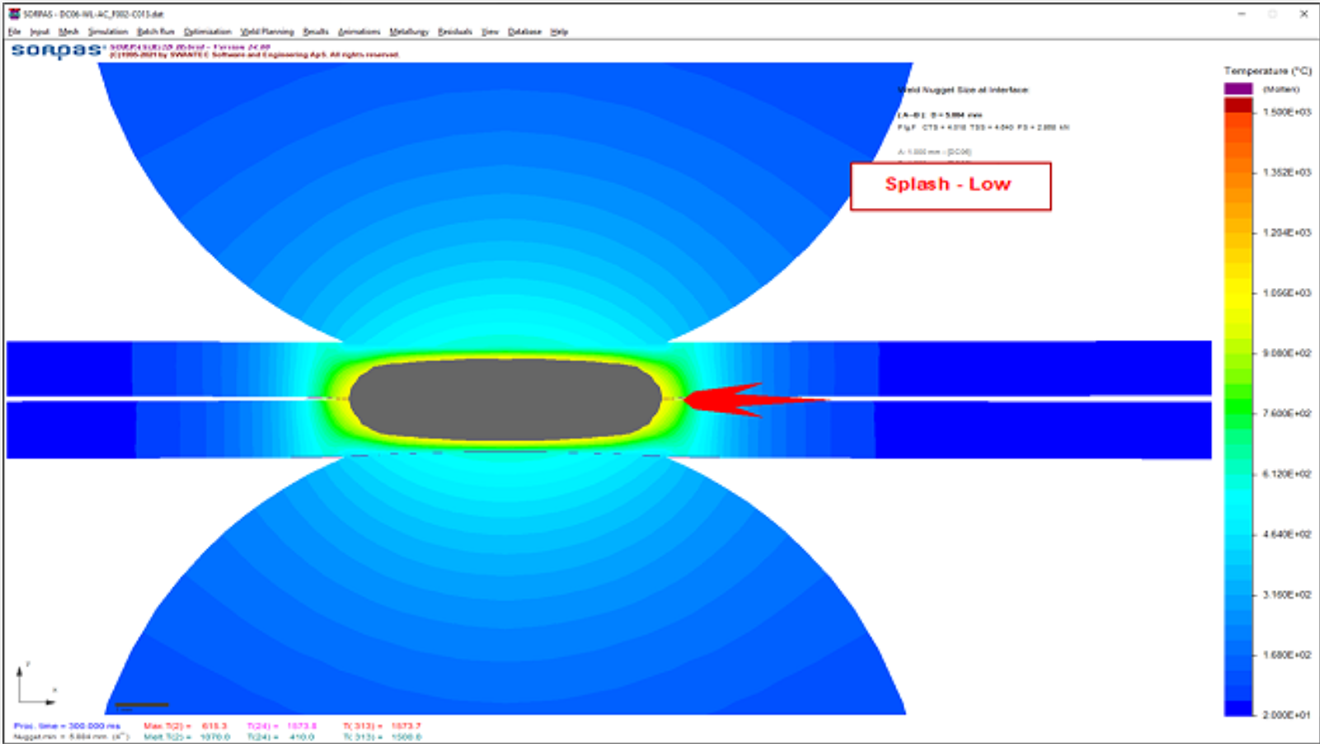This screenshot has height=744, width=1320.
Task: Click the purple Molten color swatch
Action: 1238,89
